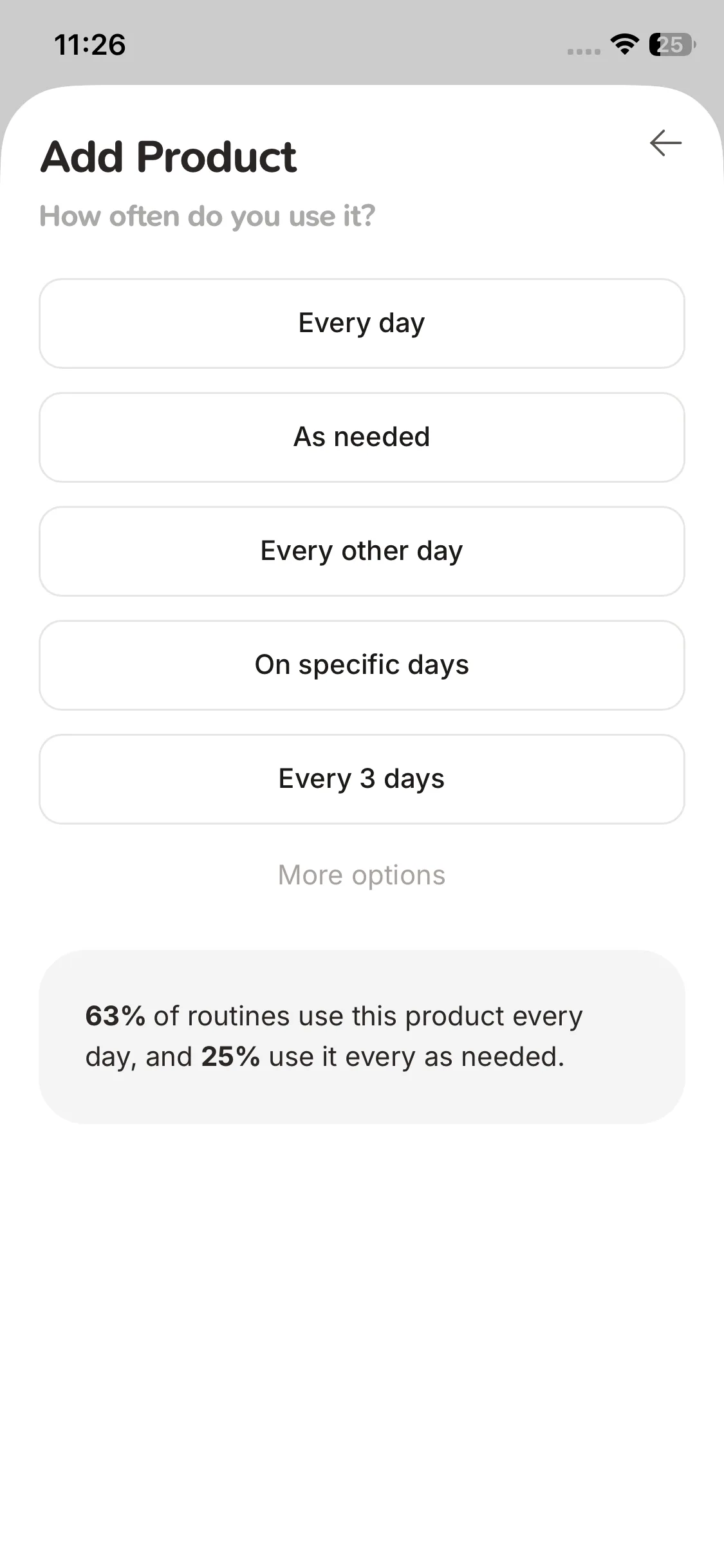724x1568 pixels.
Task: Tap the "How often do you use it?" subtitle
Action: (x=207, y=216)
